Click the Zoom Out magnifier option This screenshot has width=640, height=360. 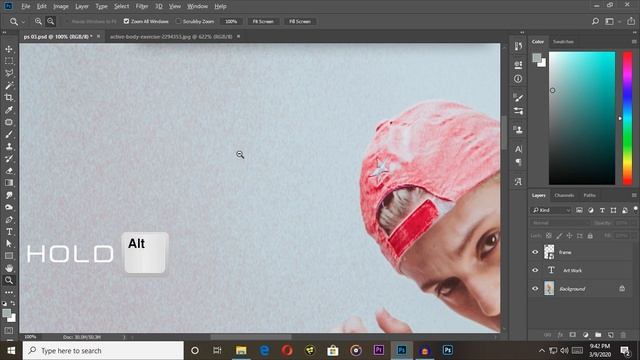click(50, 21)
